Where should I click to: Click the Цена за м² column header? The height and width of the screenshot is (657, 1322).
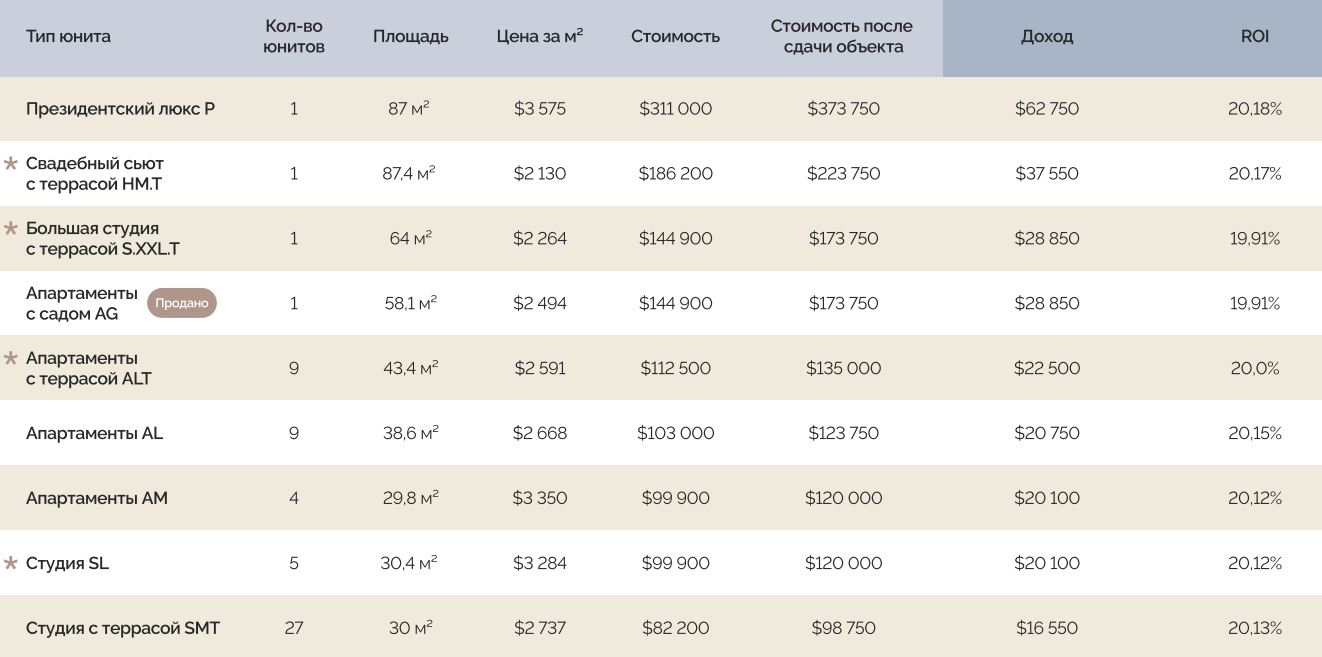[540, 37]
